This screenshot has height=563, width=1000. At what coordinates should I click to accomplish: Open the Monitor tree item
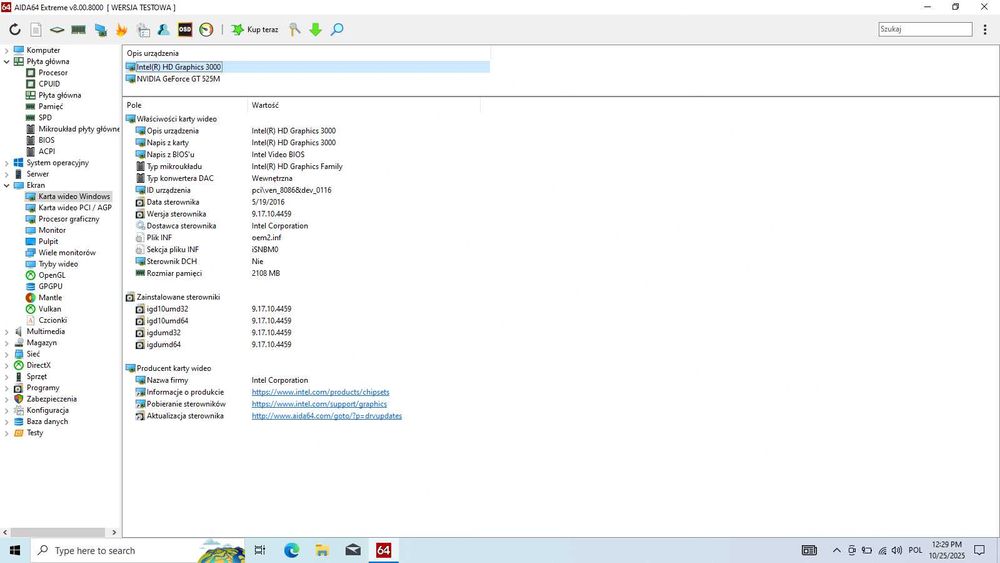coord(52,230)
